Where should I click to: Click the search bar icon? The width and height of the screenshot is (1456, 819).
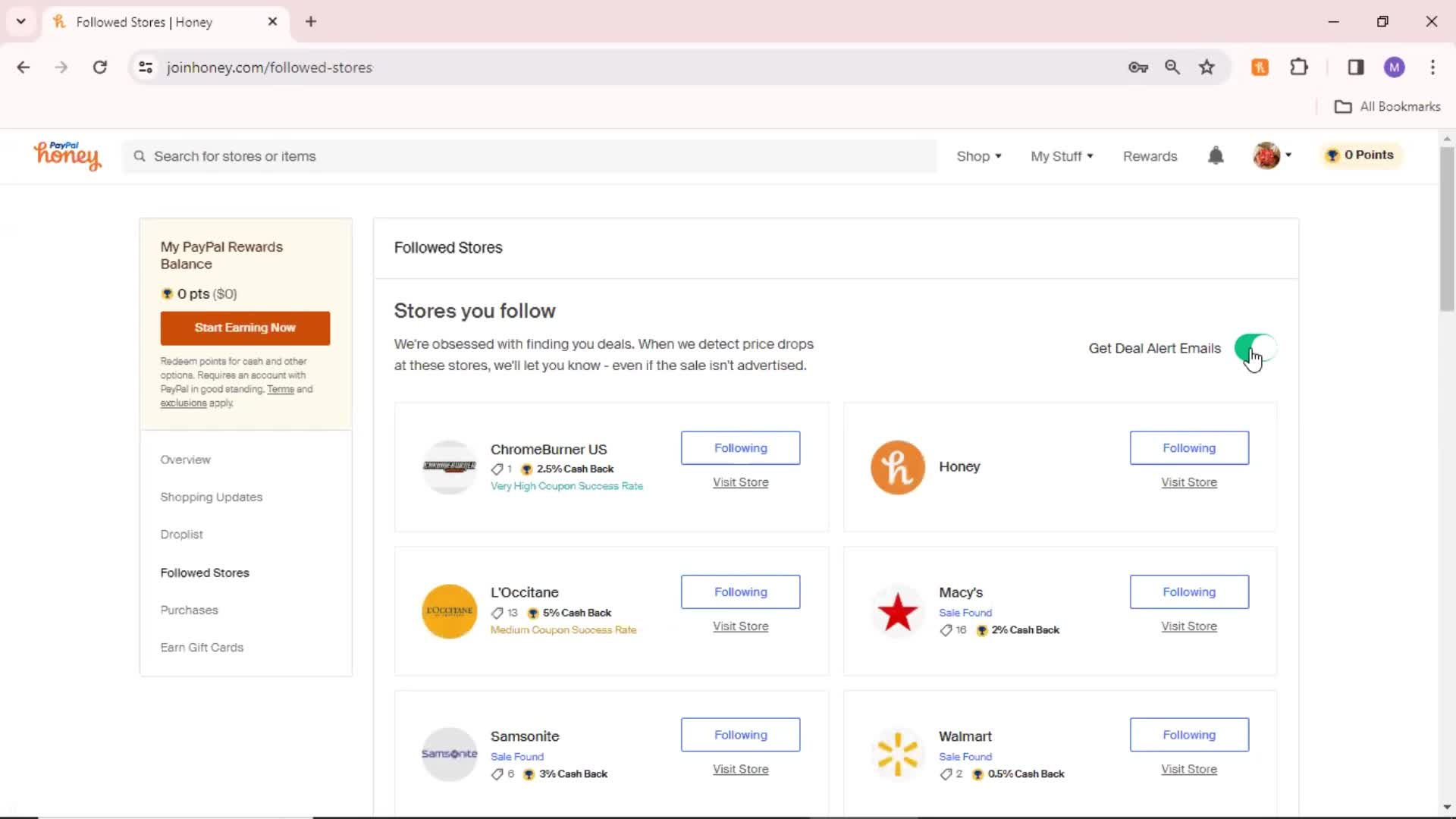140,156
